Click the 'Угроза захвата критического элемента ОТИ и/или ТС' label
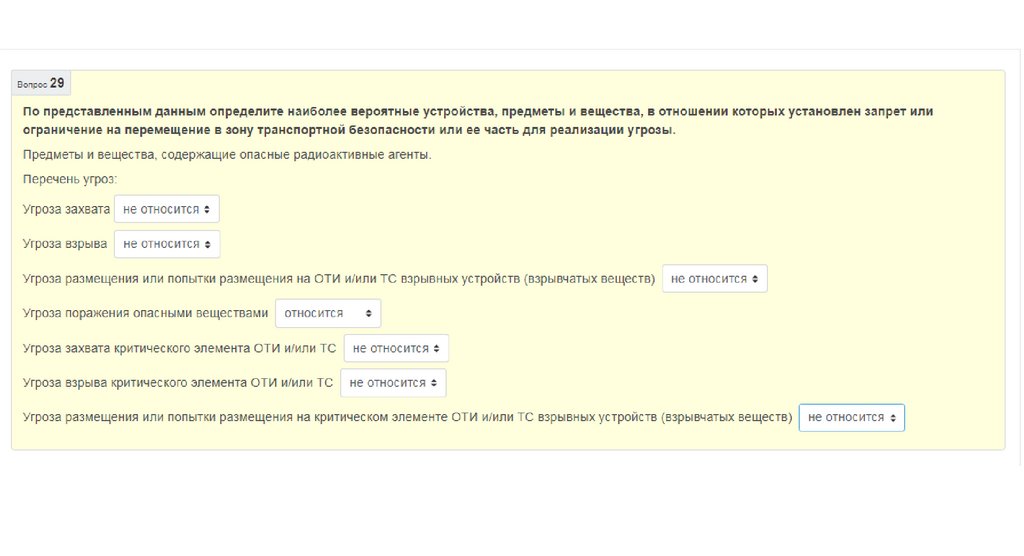Image resolution: width=1024 pixels, height=556 pixels. [x=179, y=348]
